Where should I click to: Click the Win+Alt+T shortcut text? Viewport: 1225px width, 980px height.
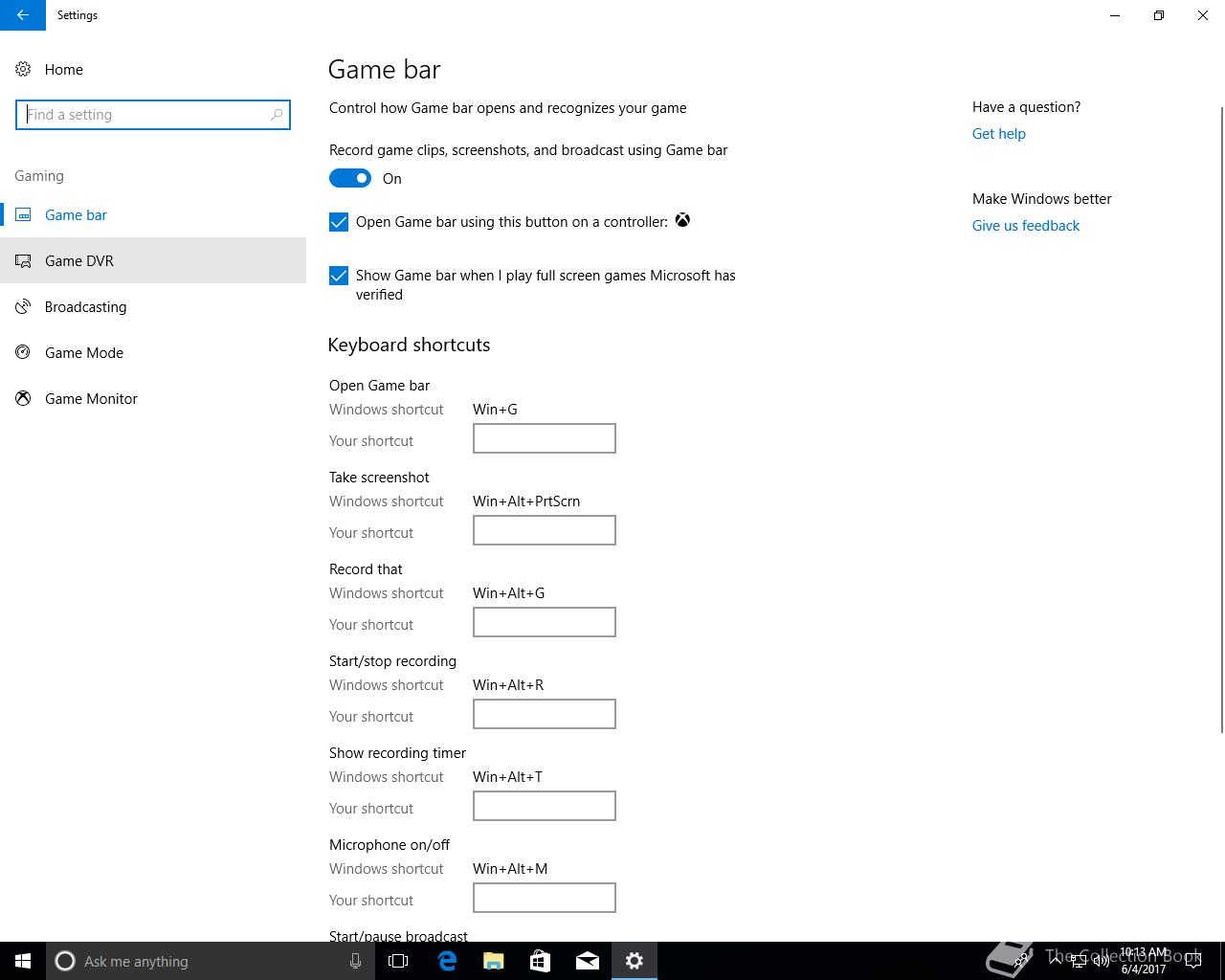pos(507,777)
